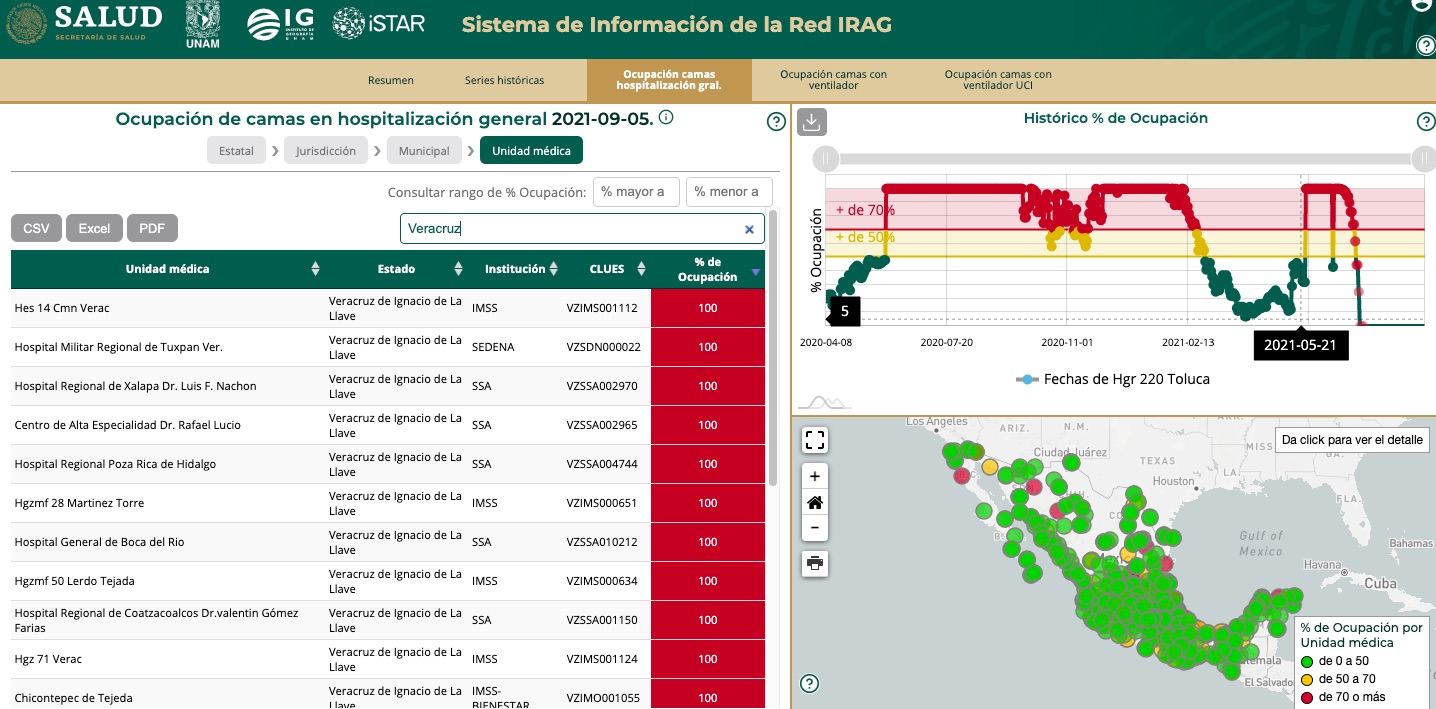Click the user profile icon at top right
Image resolution: width=1436 pixels, height=709 pixels.
[1424, 5]
